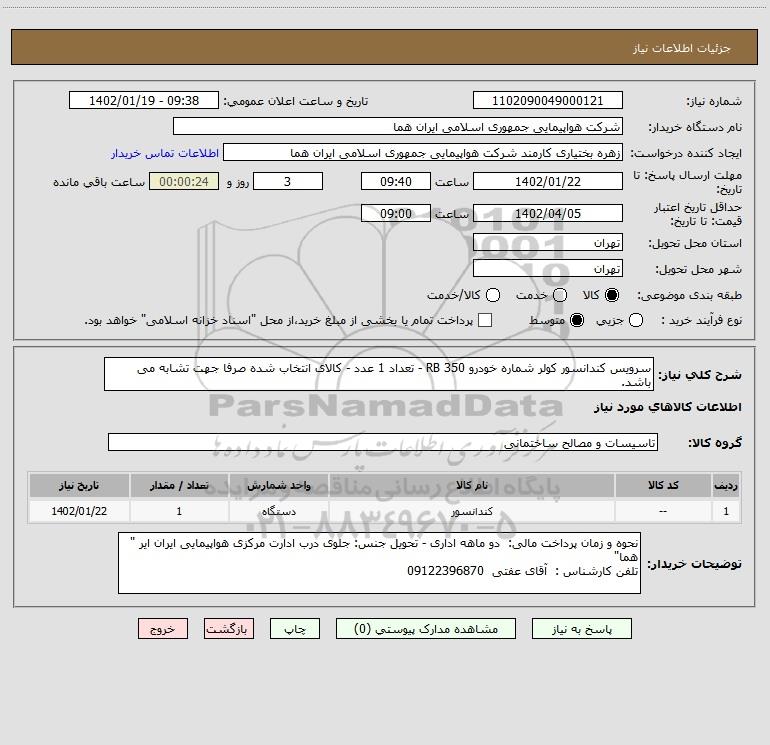770x745 pixels.
Task: Open مشاهده مدارک پیوستی (0) button
Action: point(426,629)
